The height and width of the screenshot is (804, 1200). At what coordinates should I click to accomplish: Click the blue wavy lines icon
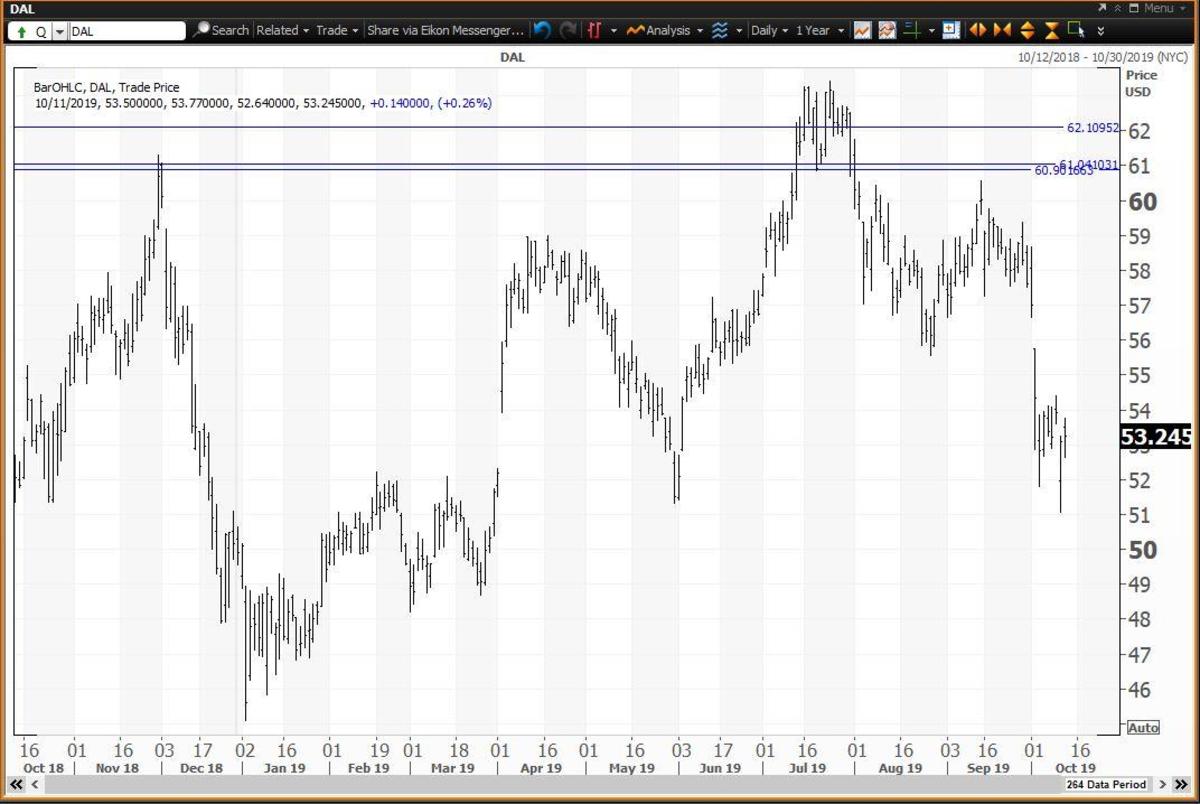(x=720, y=30)
